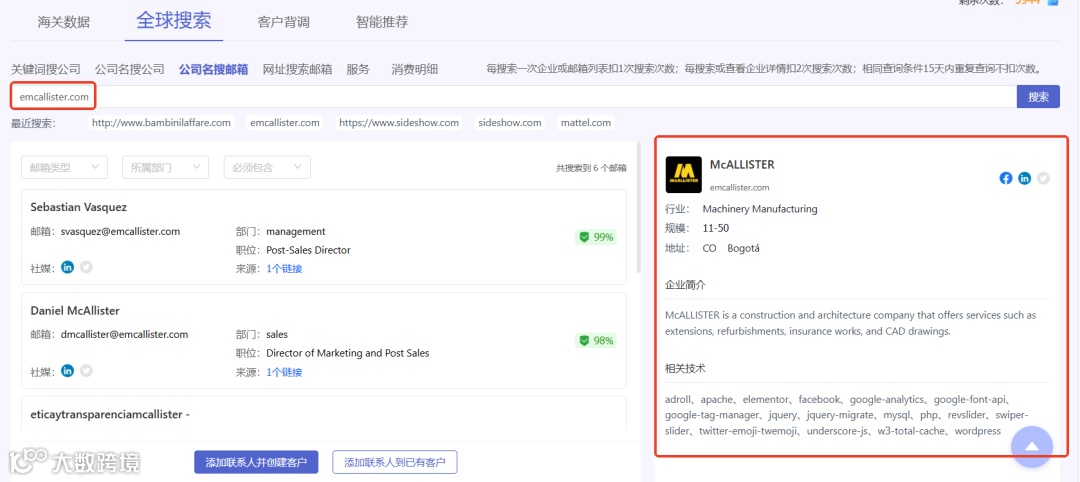Click Sebastian Vasquez's grey Twitter icon
Screen dimensions: 1080x482
tap(86, 267)
